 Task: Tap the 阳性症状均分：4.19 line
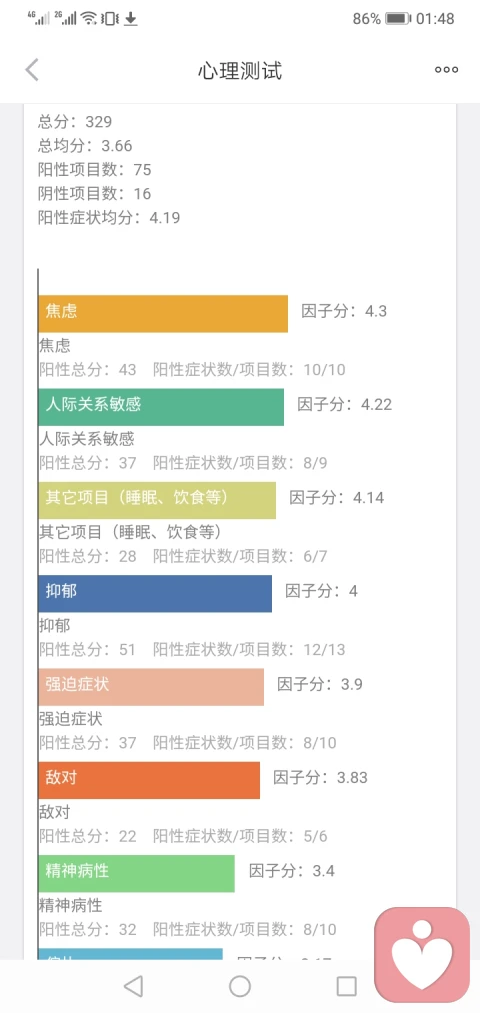tap(109, 218)
